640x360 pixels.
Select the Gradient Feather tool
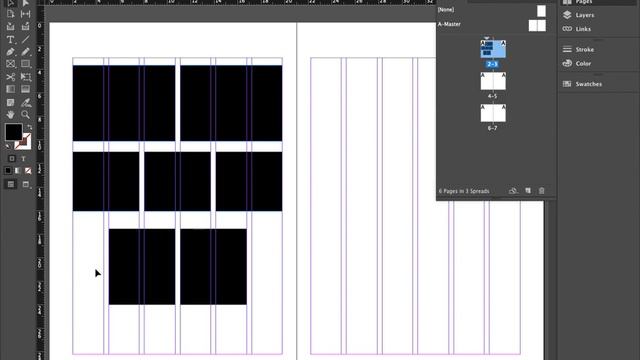coord(25,89)
